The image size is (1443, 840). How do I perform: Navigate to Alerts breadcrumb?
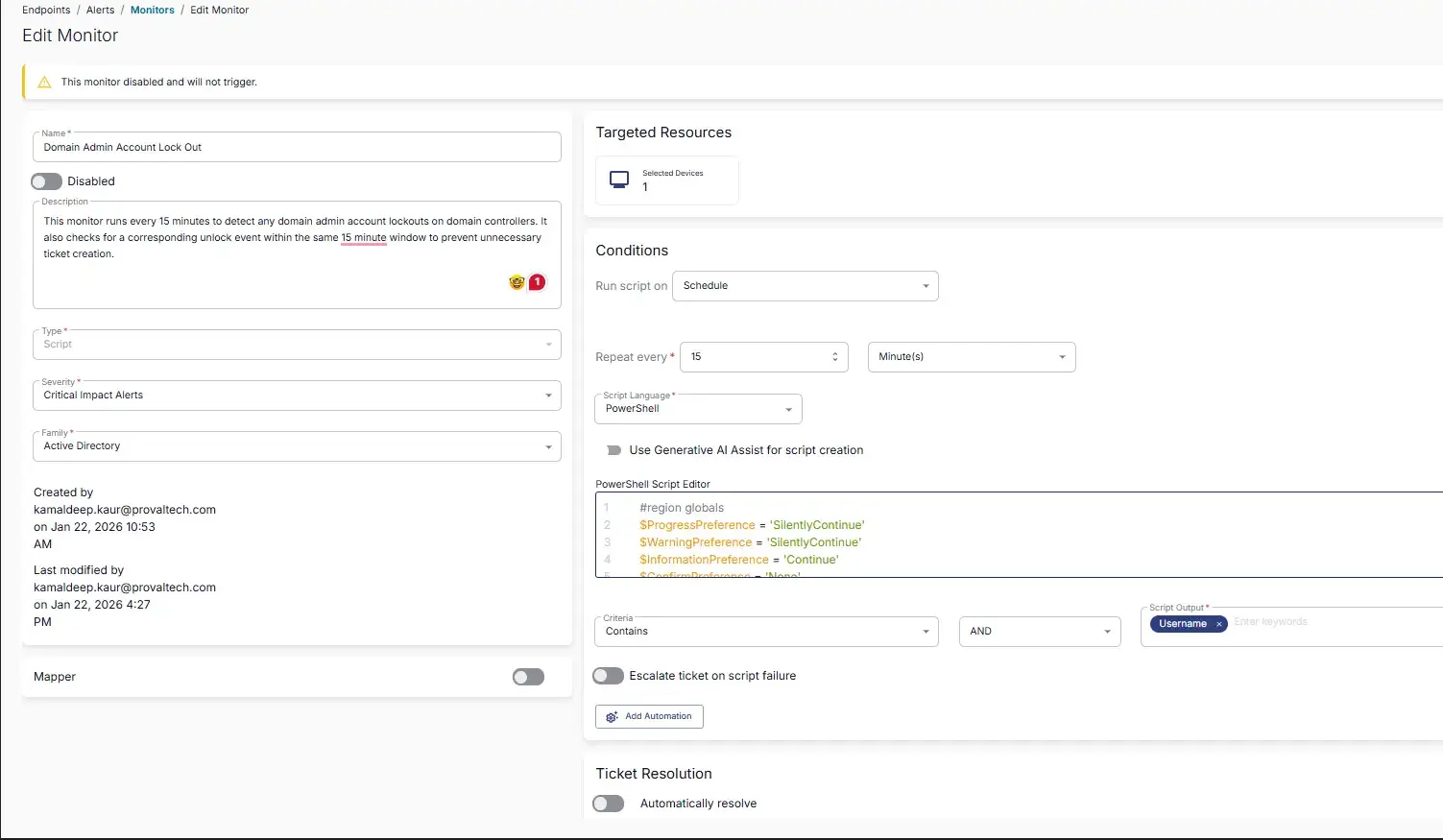tap(100, 10)
